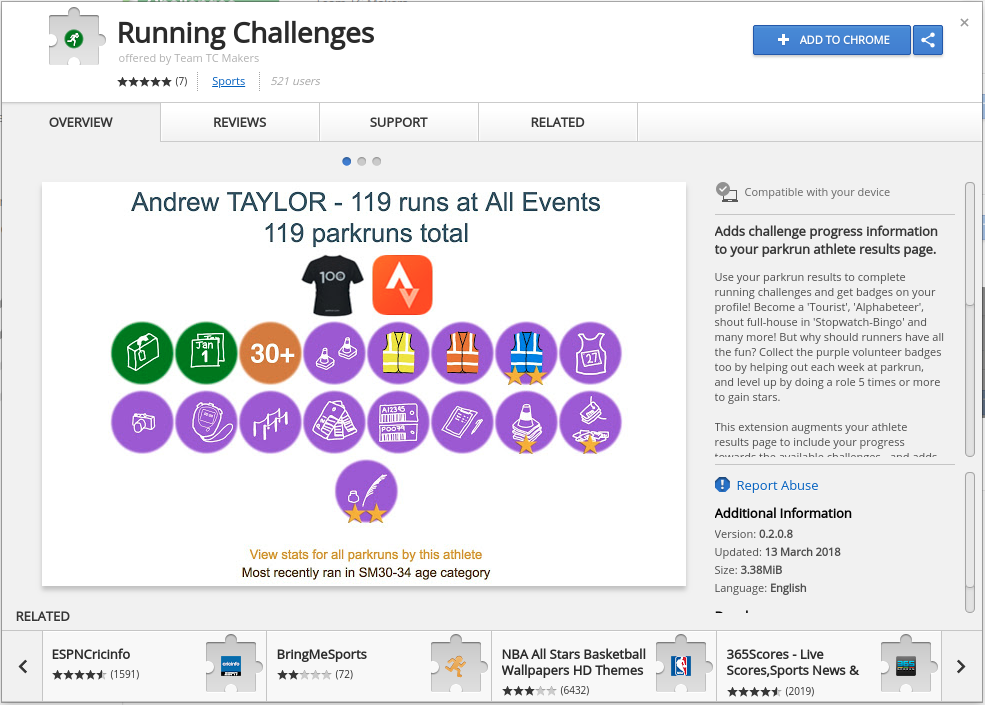Open the Strava icon on the results page
Image resolution: width=985 pixels, height=705 pixels.
[x=402, y=284]
